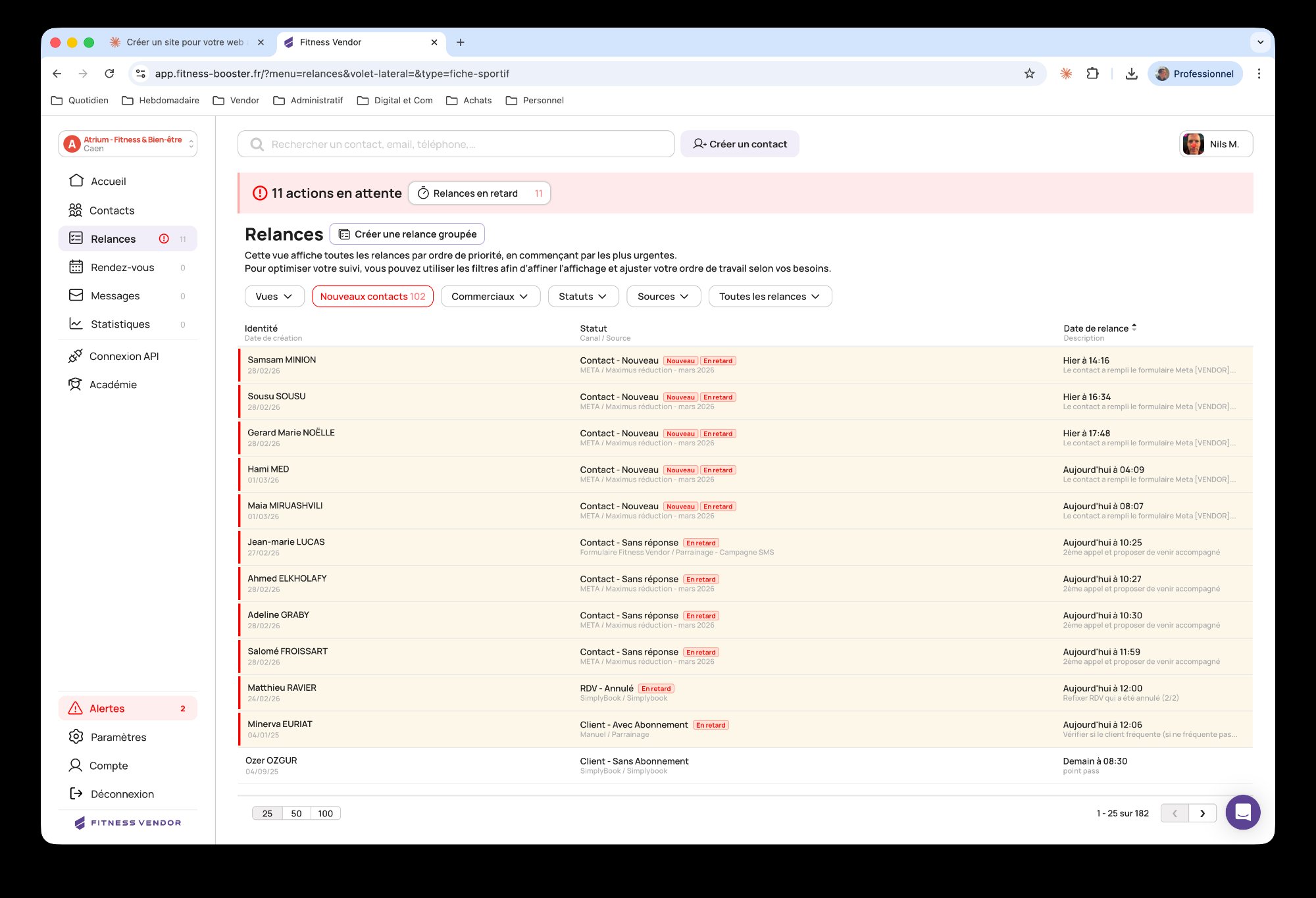The height and width of the screenshot is (898, 1316).
Task: Click the Déconnexion logout icon
Action: tap(76, 793)
